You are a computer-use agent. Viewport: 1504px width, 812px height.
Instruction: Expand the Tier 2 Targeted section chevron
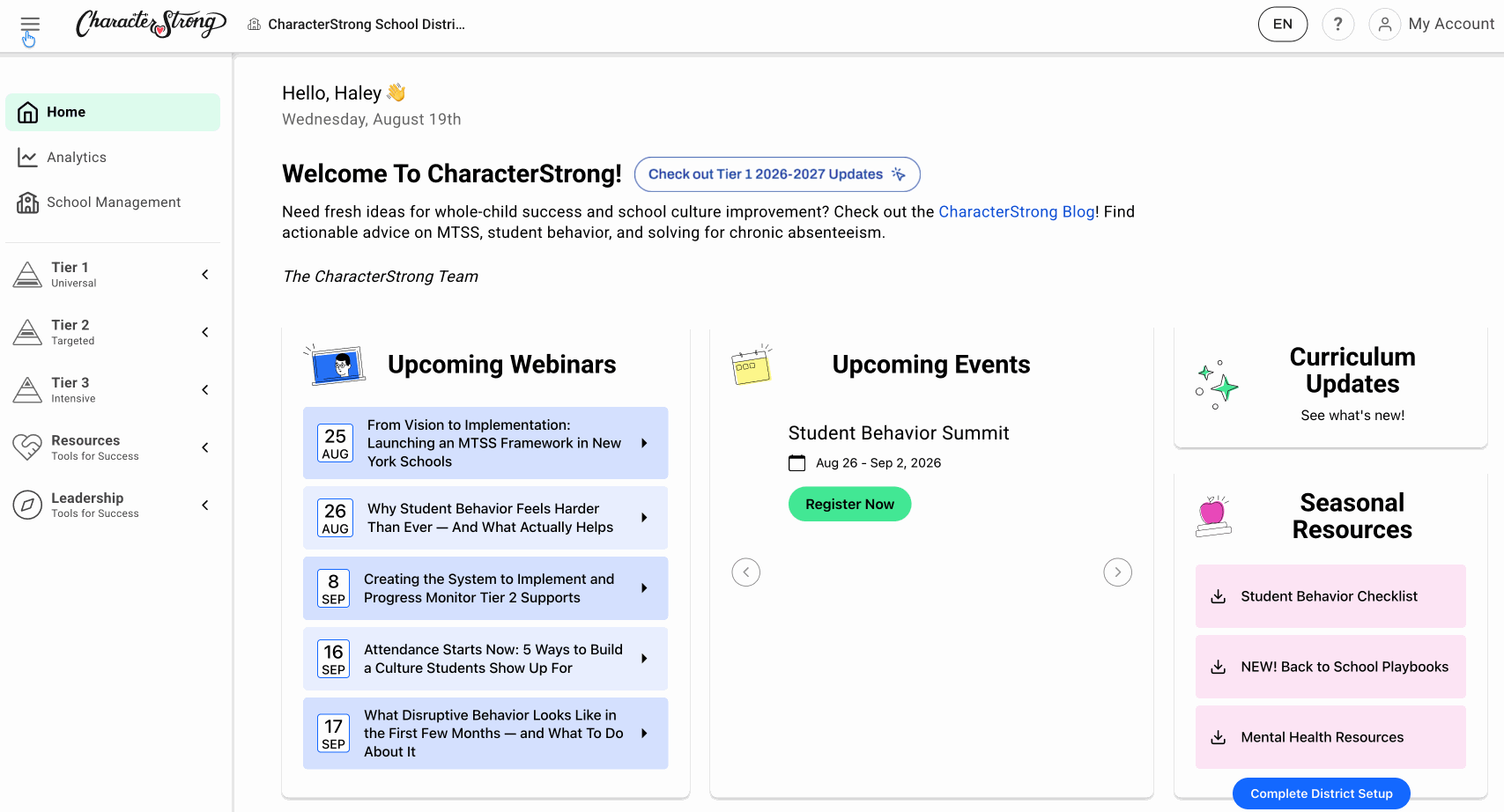pos(205,332)
